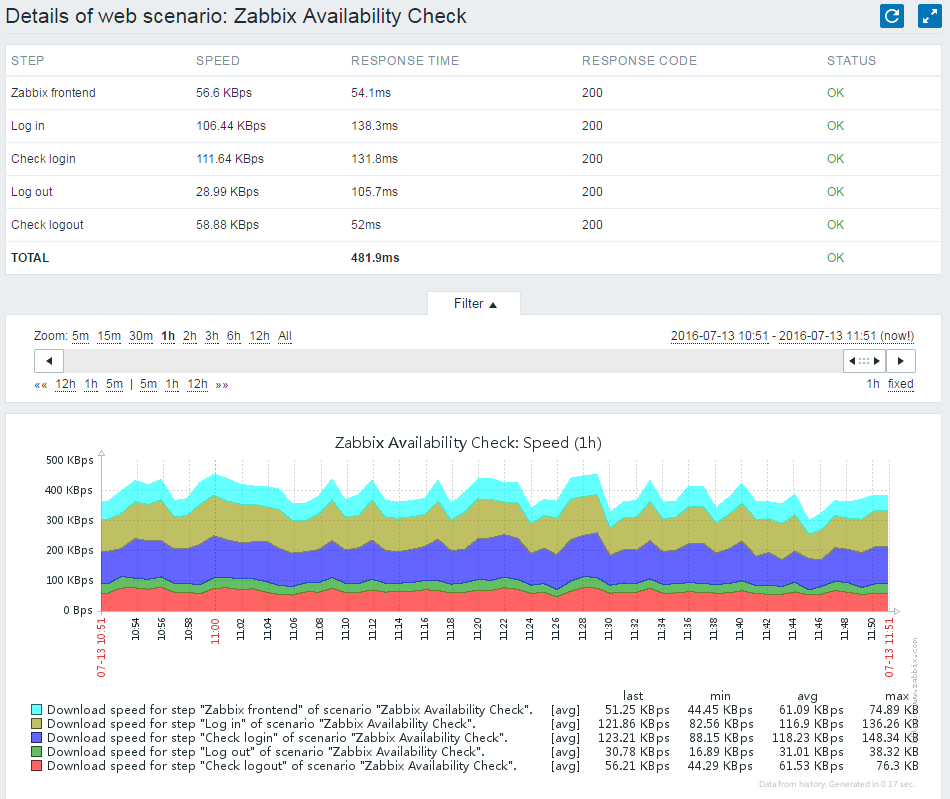The height and width of the screenshot is (799, 950).
Task: Click the 56.6 KBps speed value
Action: click(x=224, y=93)
